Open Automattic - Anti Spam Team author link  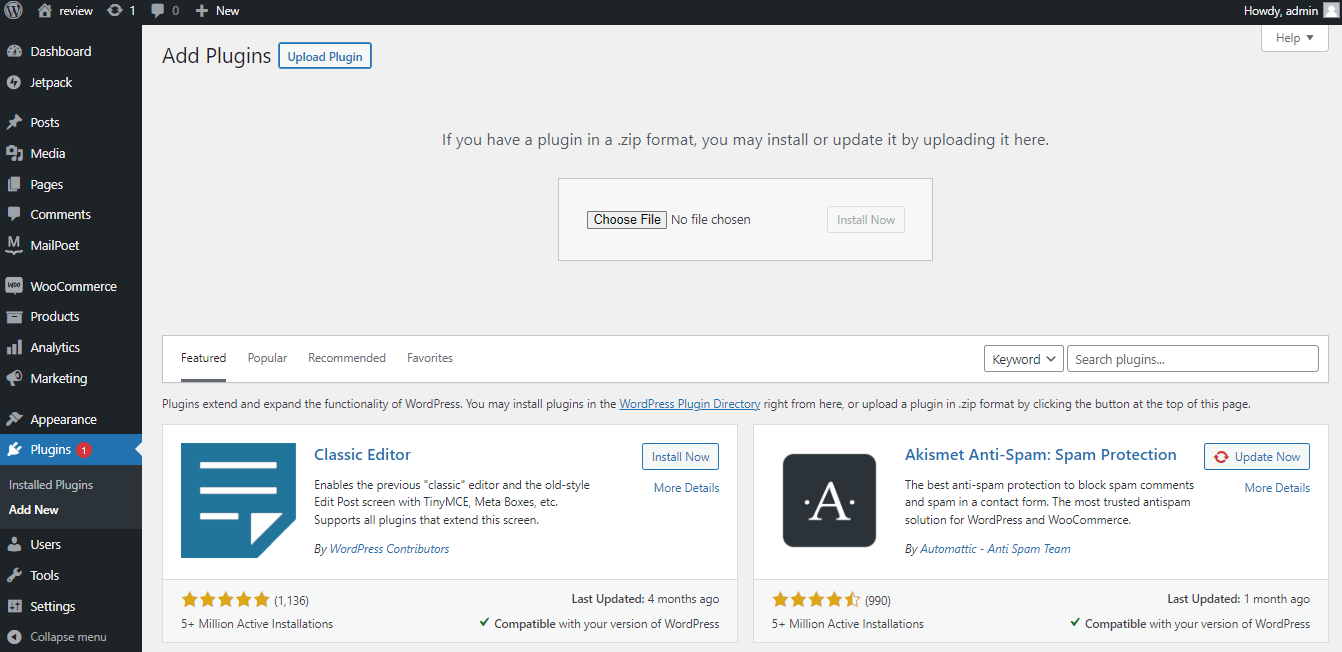(x=995, y=549)
